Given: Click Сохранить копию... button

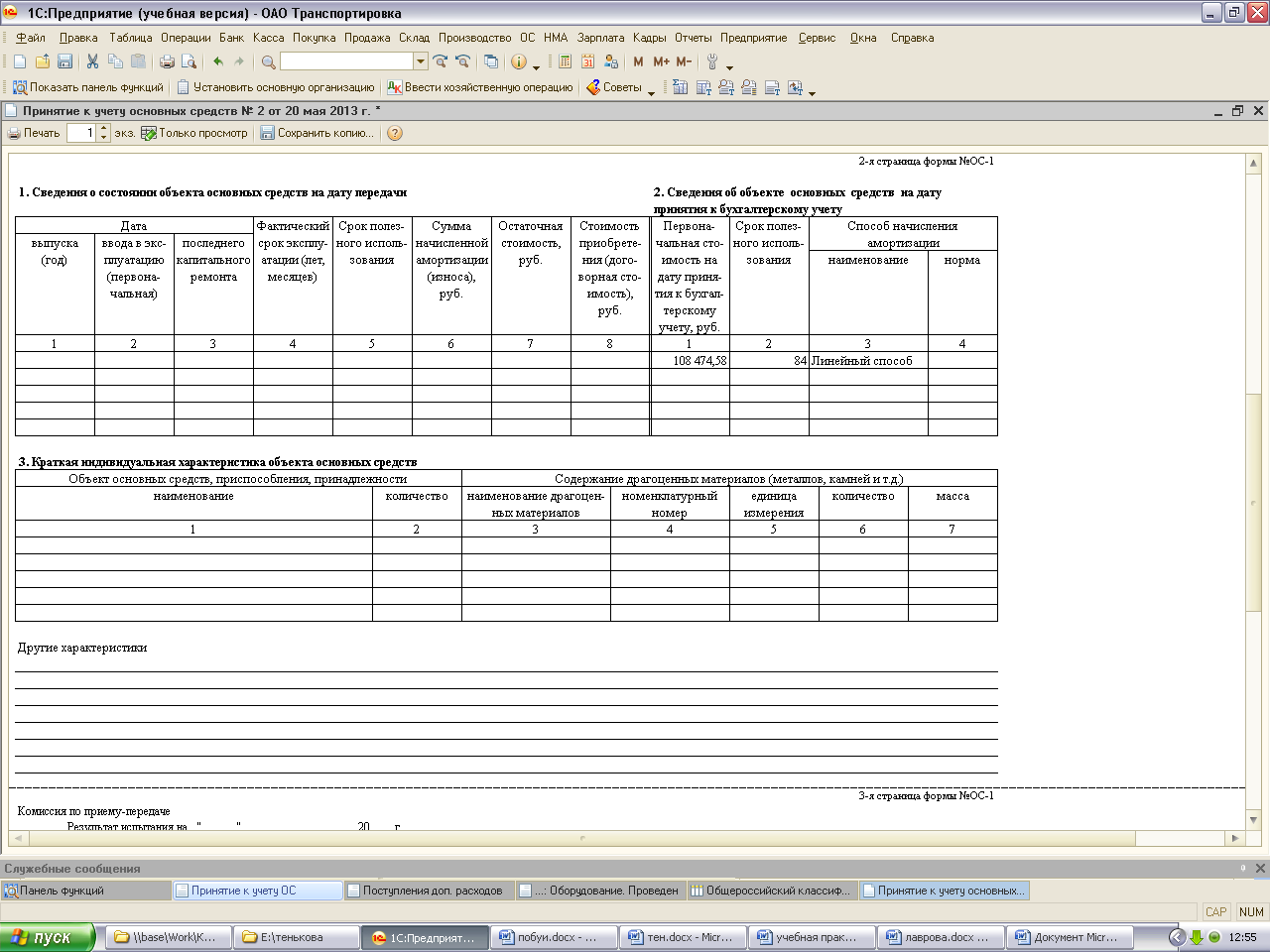Looking at the screenshot, I should click(317, 133).
